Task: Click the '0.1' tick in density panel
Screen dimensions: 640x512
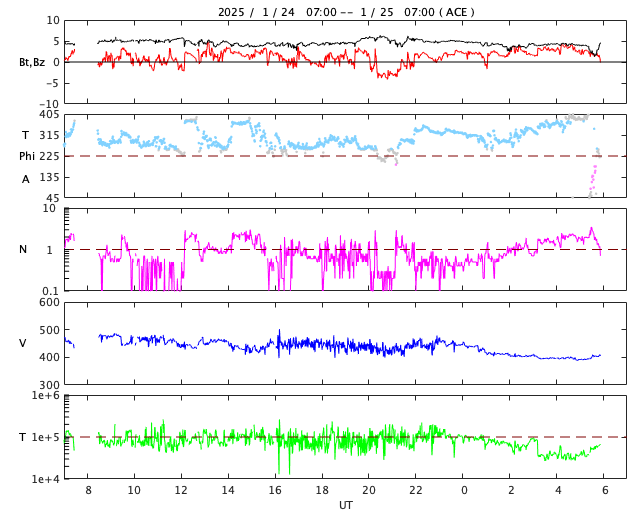Action: (x=49, y=291)
